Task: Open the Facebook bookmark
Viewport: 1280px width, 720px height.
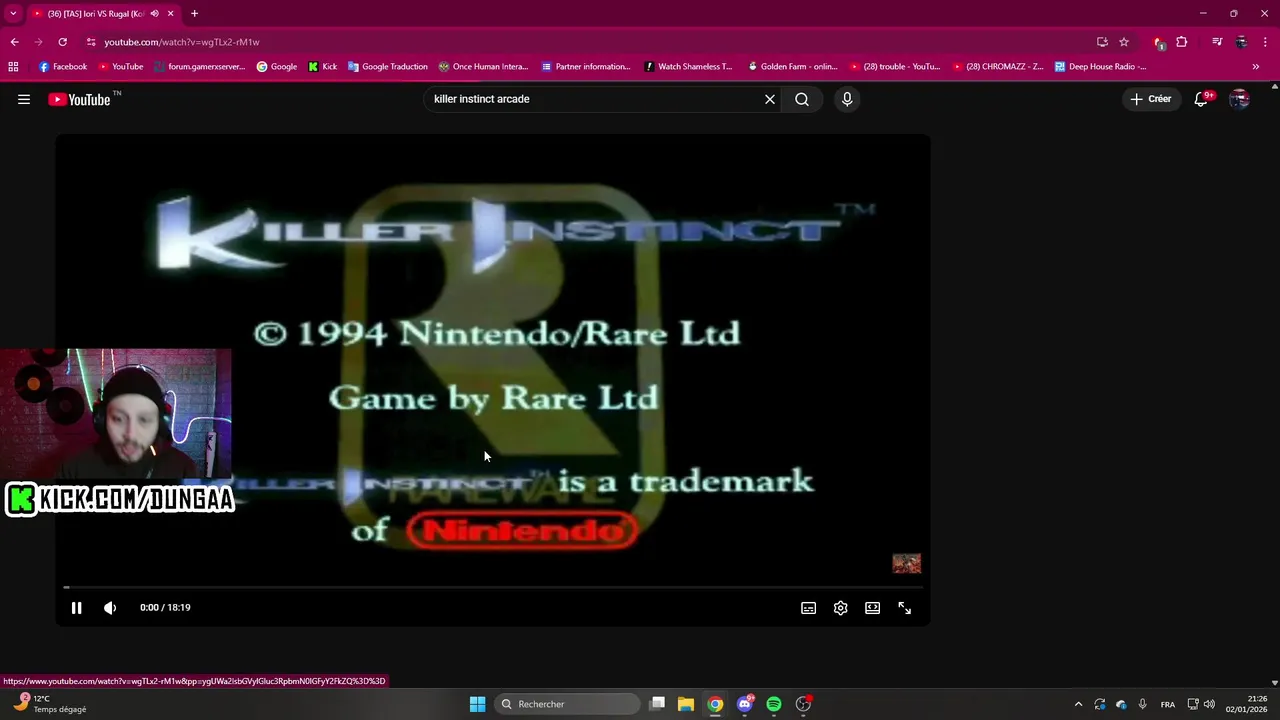Action: (62, 67)
